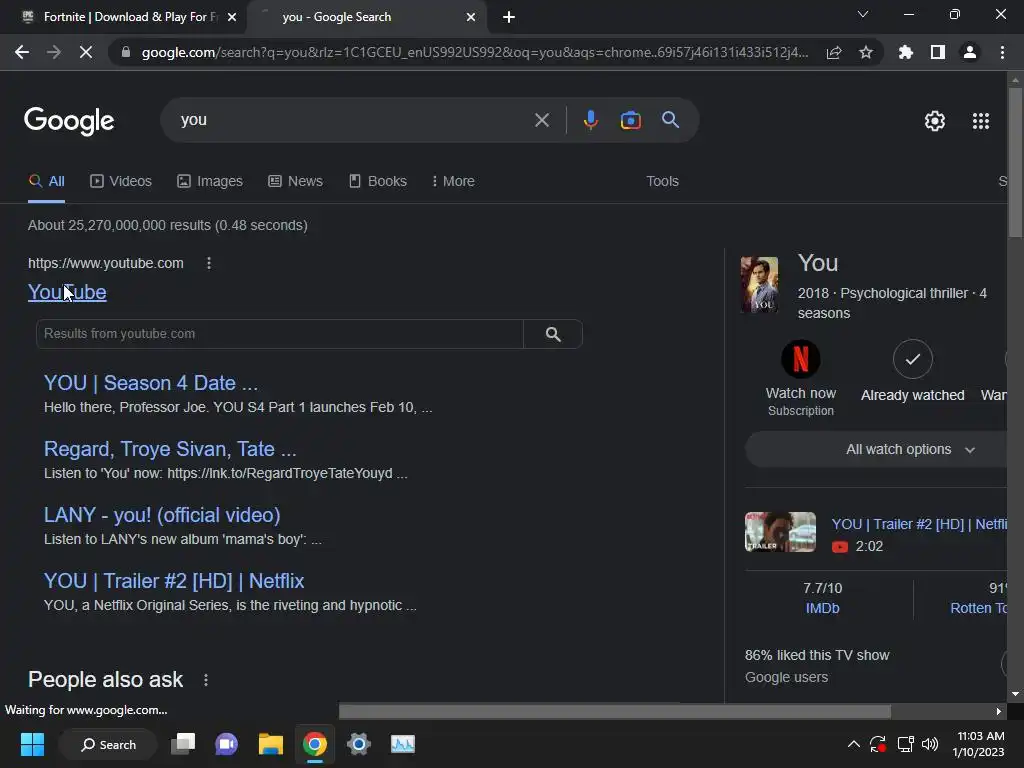Close the you - Google Search tab

[471, 17]
